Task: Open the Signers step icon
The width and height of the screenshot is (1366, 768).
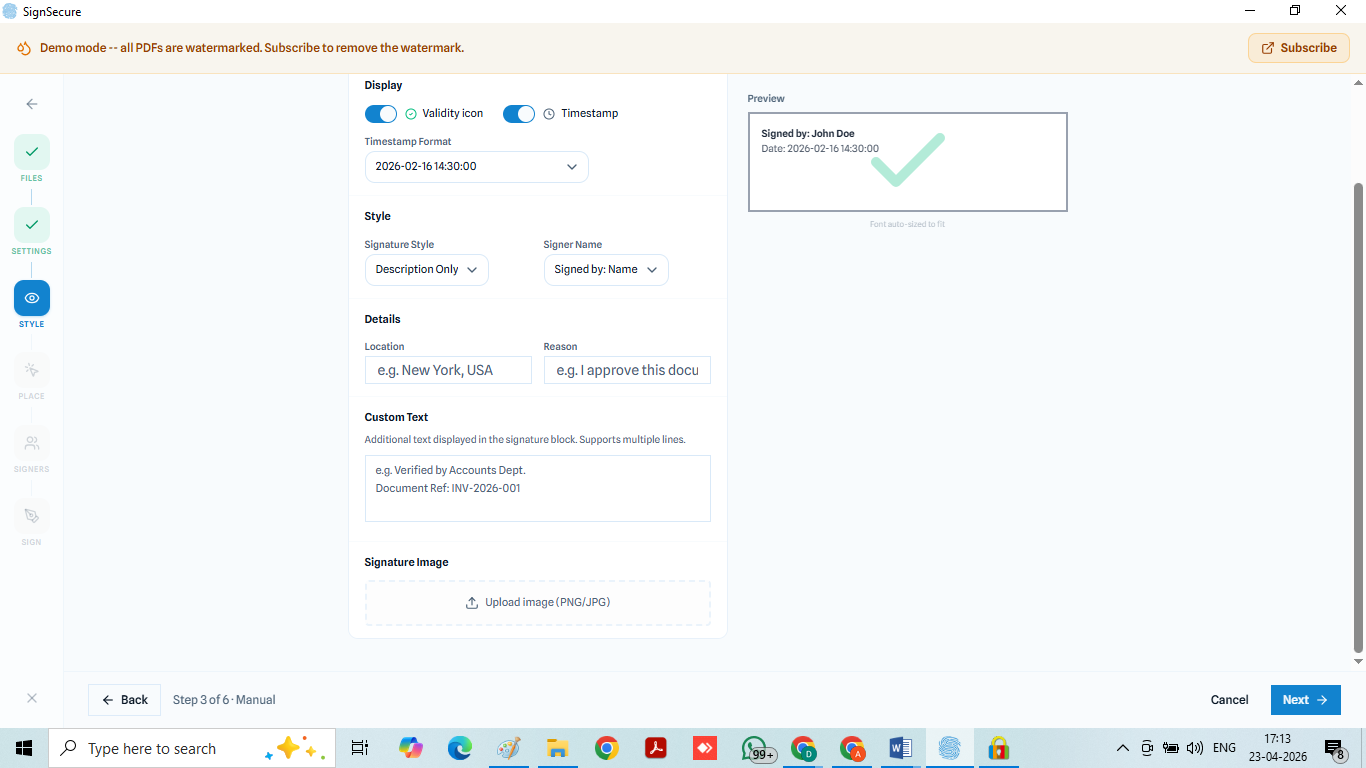Action: click(x=32, y=443)
